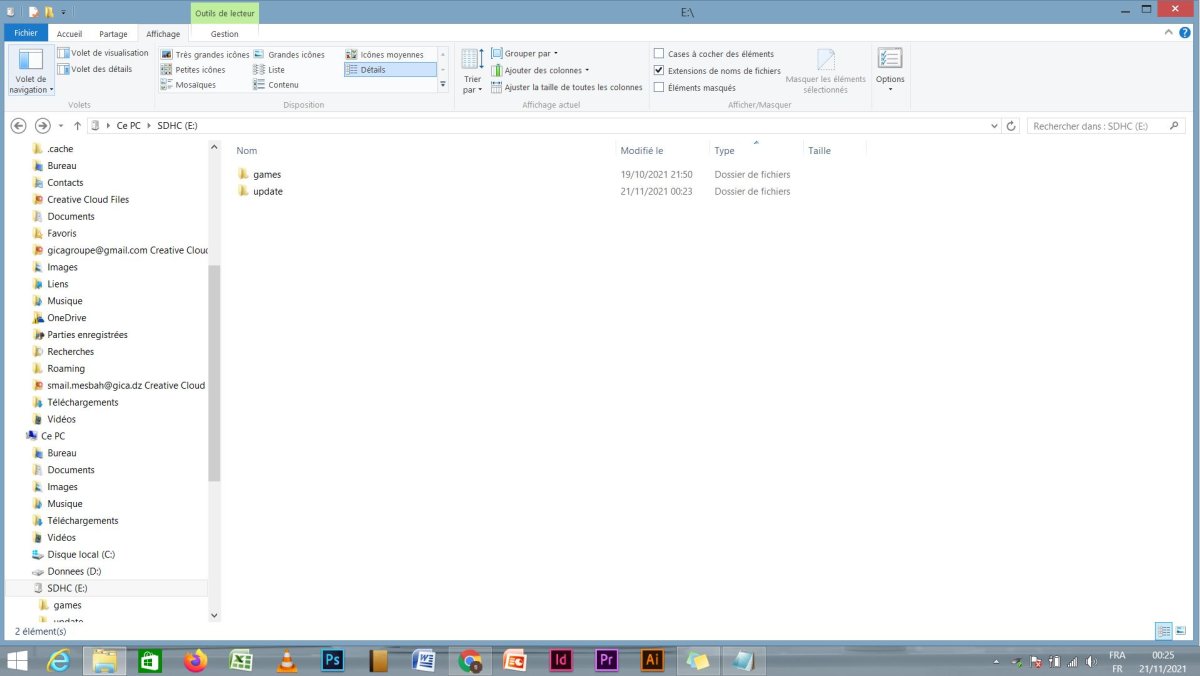Open address bar history dropdown
The height and width of the screenshot is (676, 1200).
[x=993, y=126]
